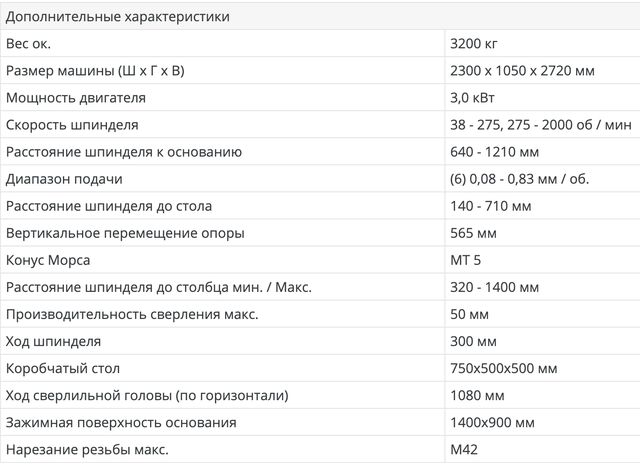Select 'Расстояние шпинделя к основанию' label

[x=124, y=152]
